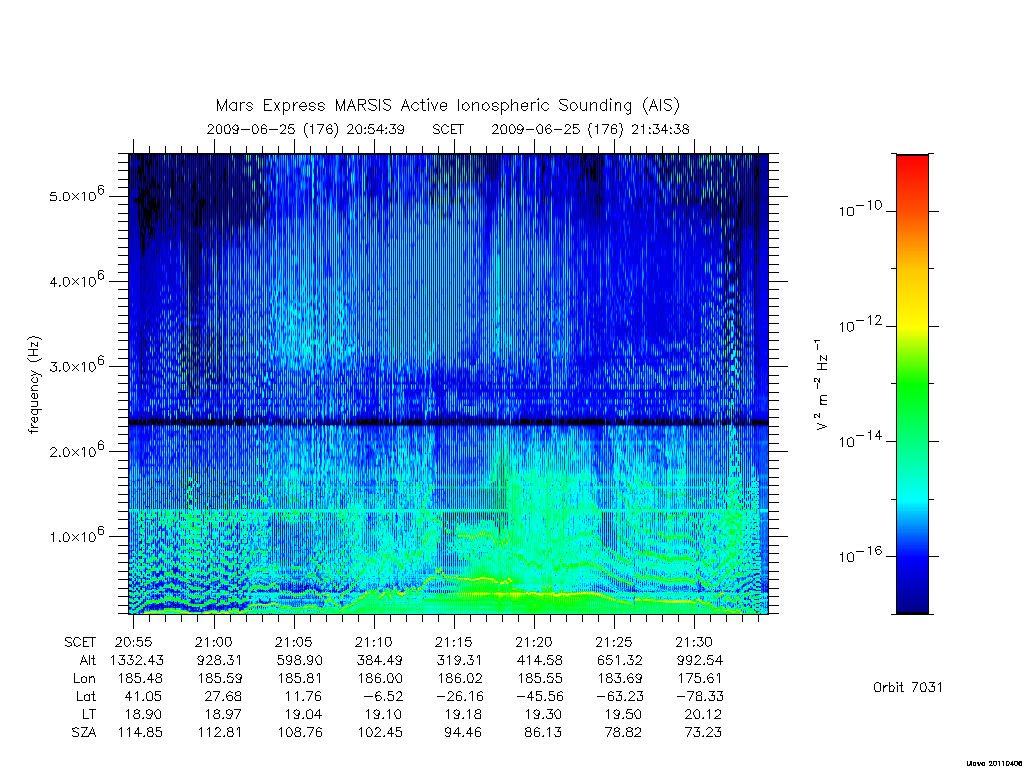Viewport: 1024px width, 768px height.
Task: Click the 10^-12 yellow level on colorbar
Action: coord(912,326)
